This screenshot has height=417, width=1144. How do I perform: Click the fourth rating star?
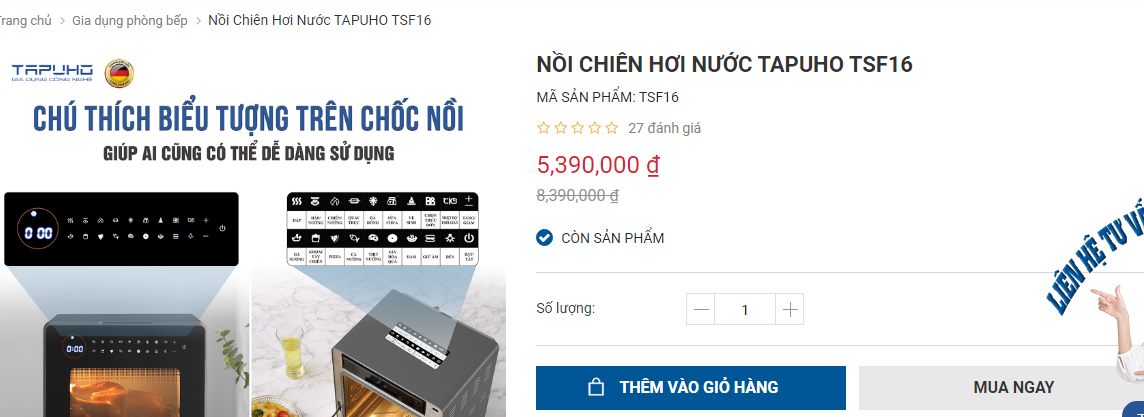click(595, 128)
